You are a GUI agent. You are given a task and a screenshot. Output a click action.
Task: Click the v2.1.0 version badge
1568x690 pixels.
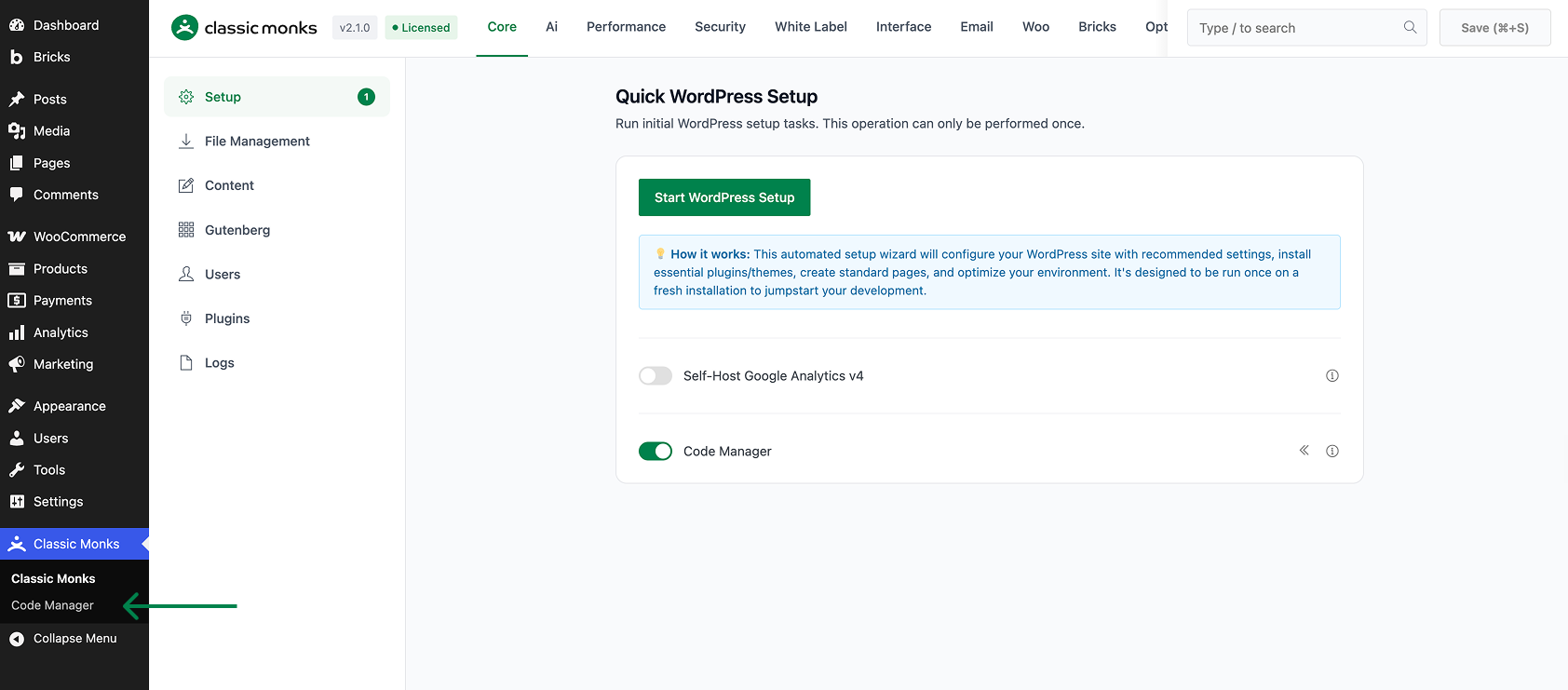click(355, 28)
